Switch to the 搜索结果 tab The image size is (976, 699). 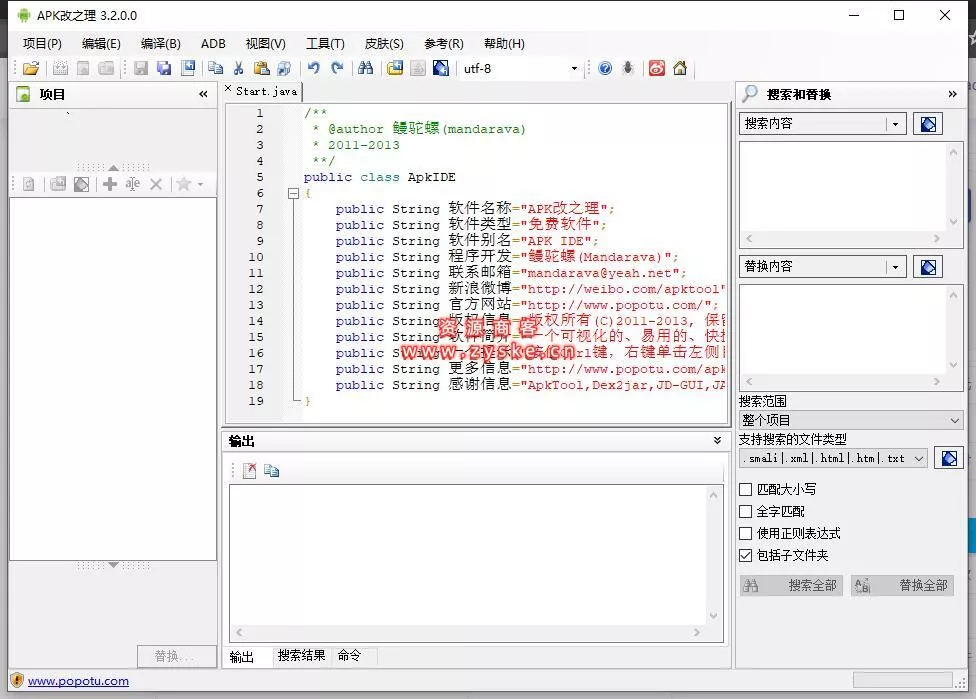(x=301, y=656)
